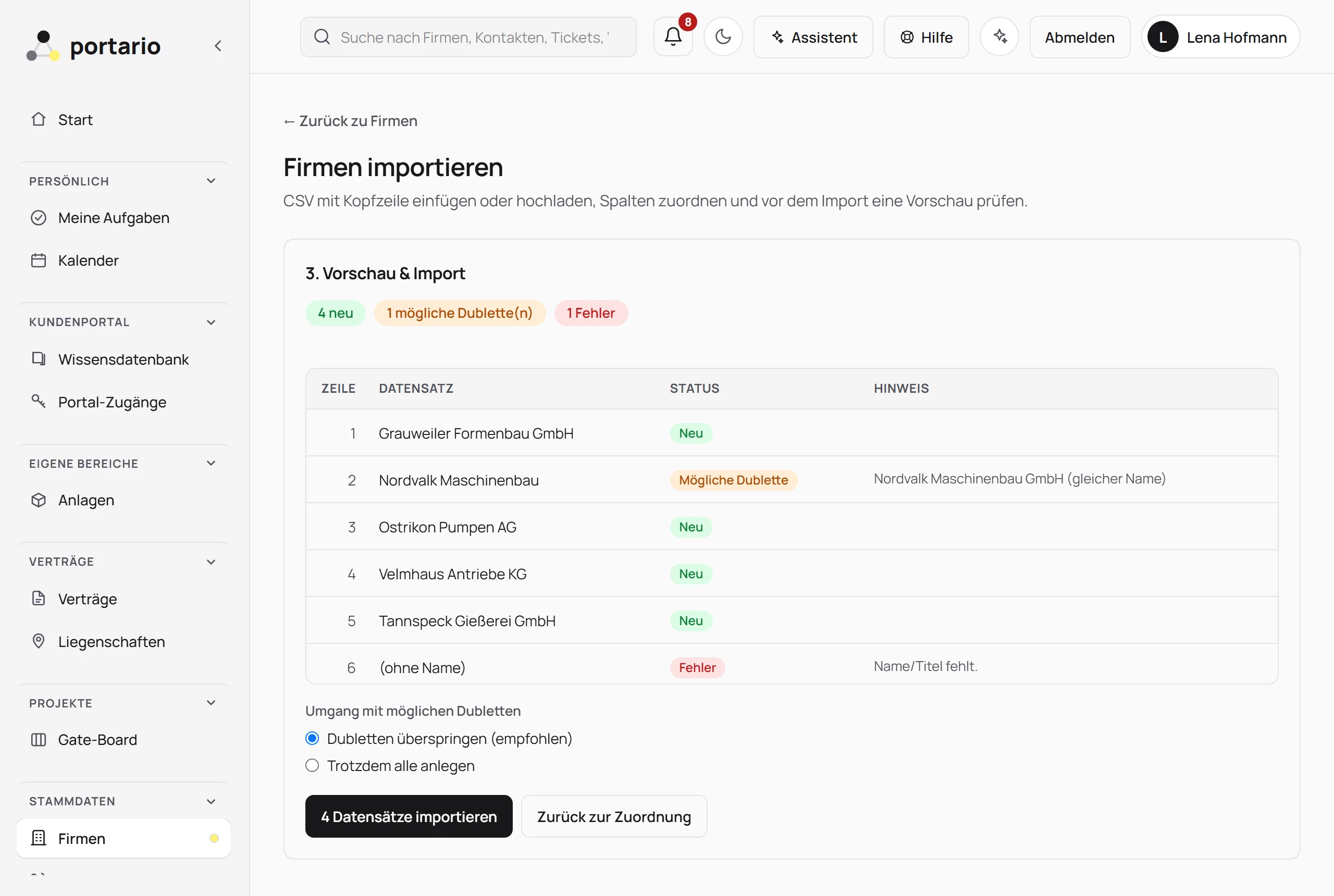Click the search magnifier icon

pyautogui.click(x=322, y=36)
